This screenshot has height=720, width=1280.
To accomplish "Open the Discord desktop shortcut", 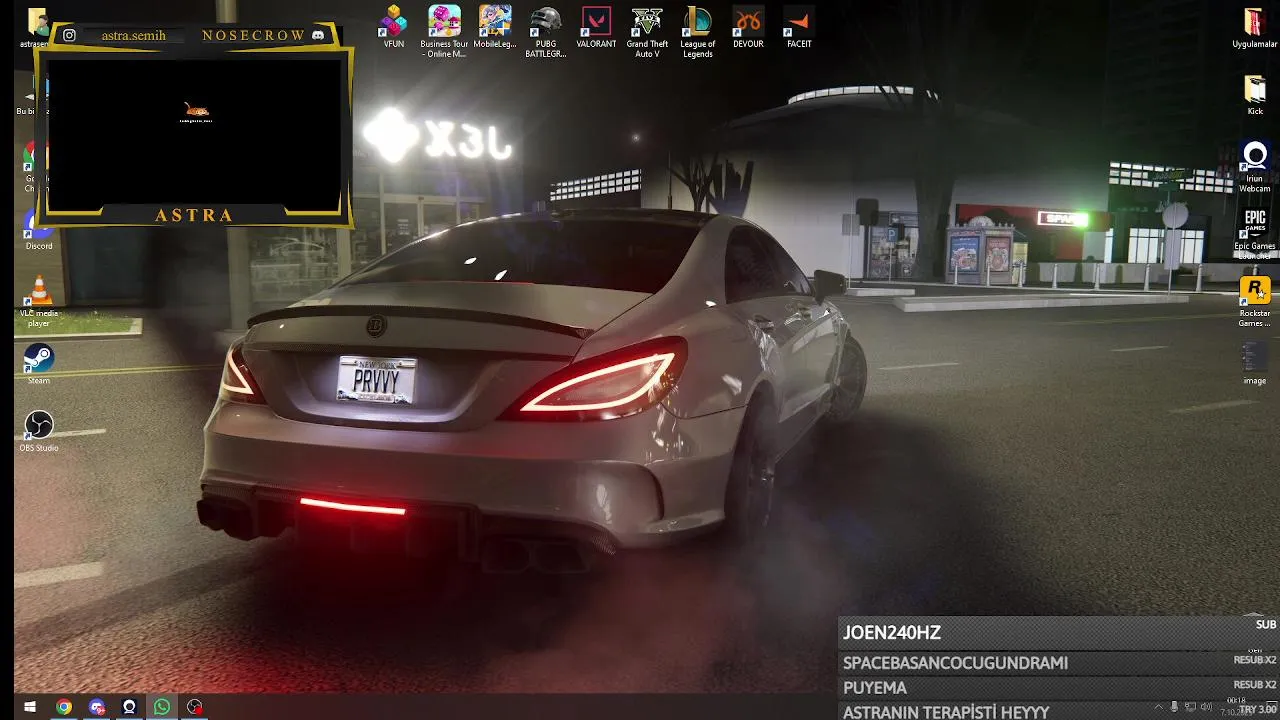I will (x=38, y=230).
